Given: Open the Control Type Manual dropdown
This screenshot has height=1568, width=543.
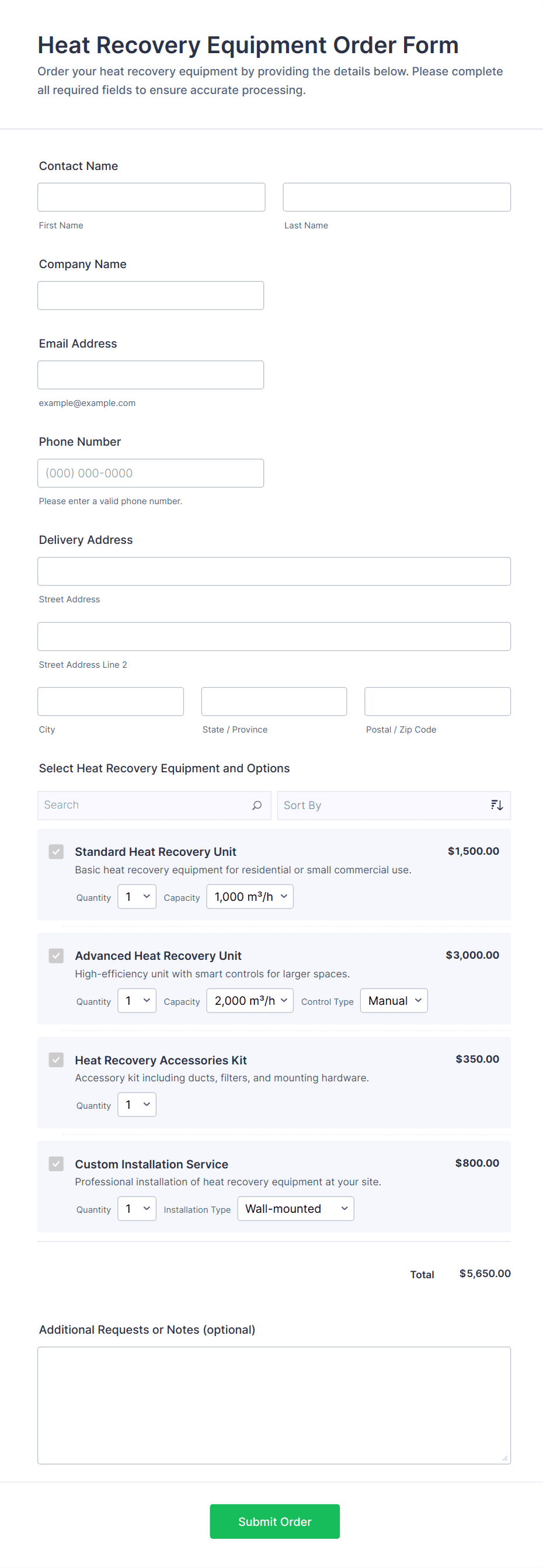Looking at the screenshot, I should click(x=394, y=1001).
